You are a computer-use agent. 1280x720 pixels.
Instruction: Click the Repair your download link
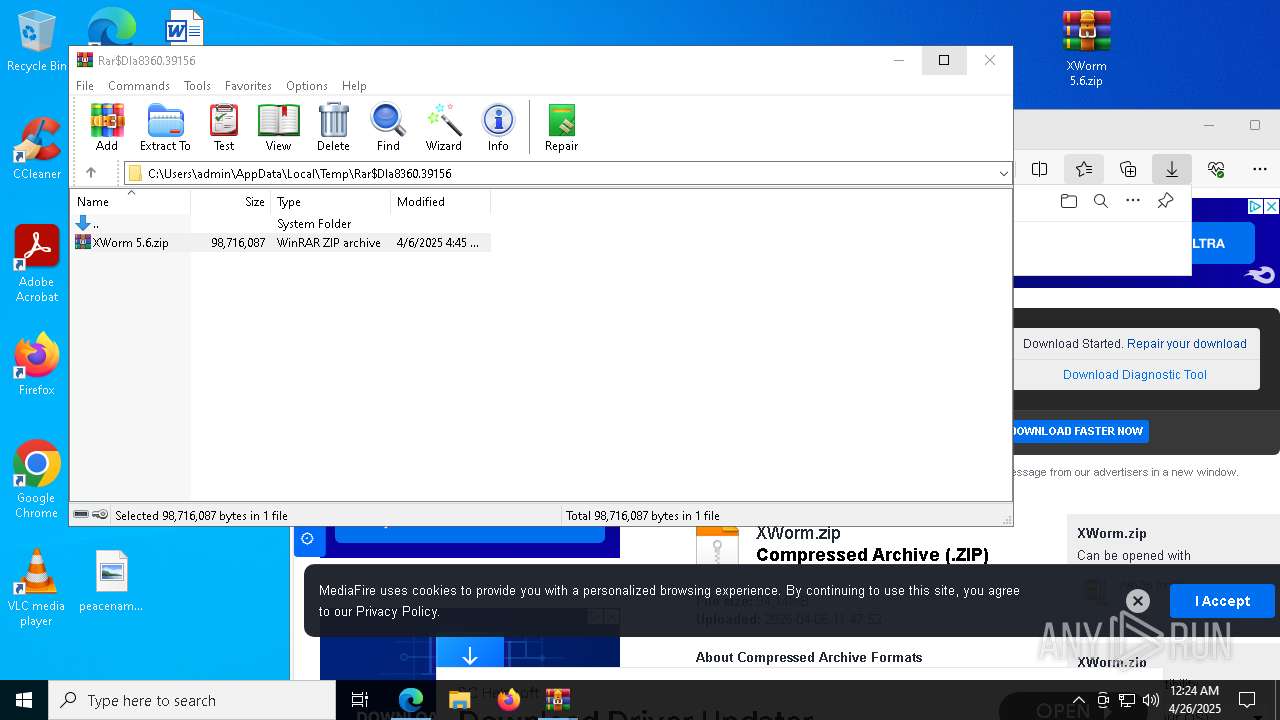1187,343
